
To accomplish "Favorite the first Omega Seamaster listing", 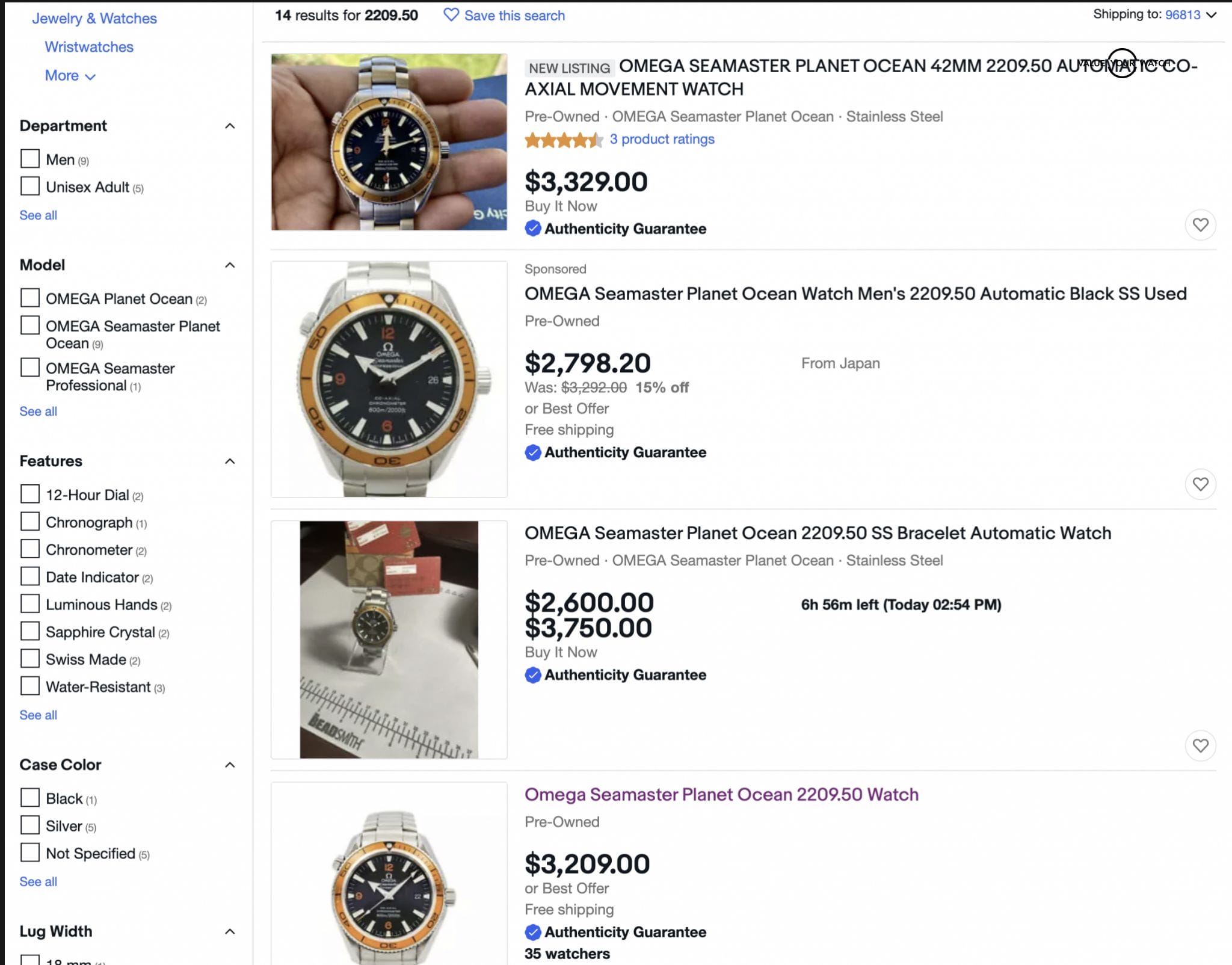I will click(1201, 224).
